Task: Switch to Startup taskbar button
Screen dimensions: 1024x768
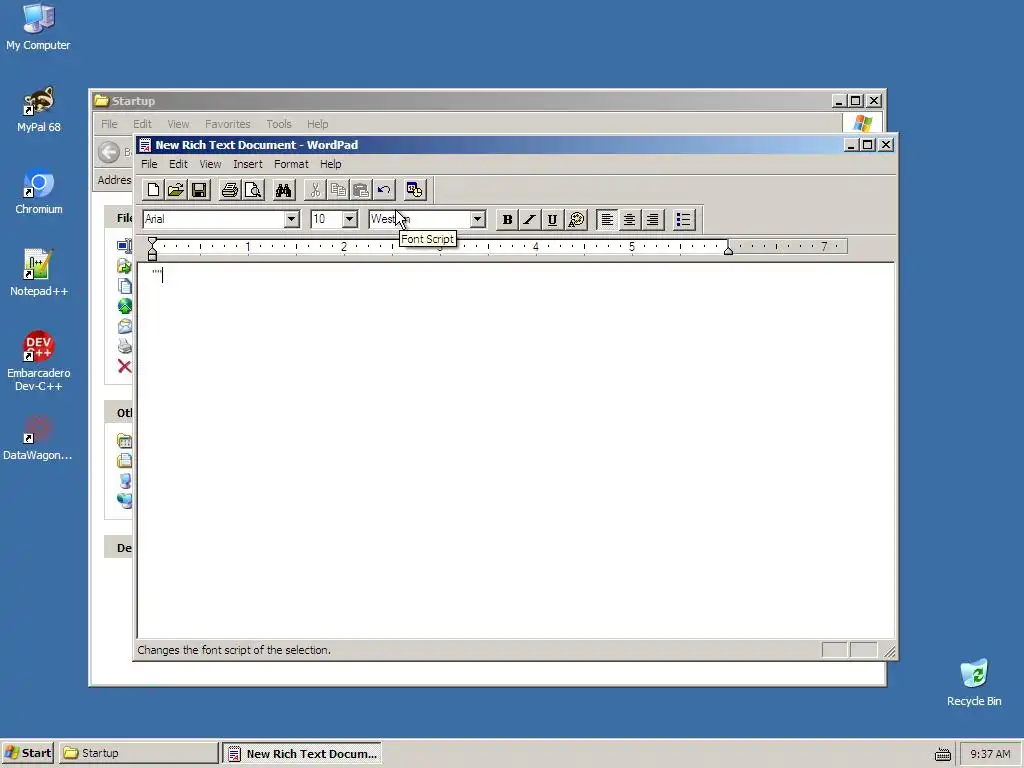Action: (139, 753)
